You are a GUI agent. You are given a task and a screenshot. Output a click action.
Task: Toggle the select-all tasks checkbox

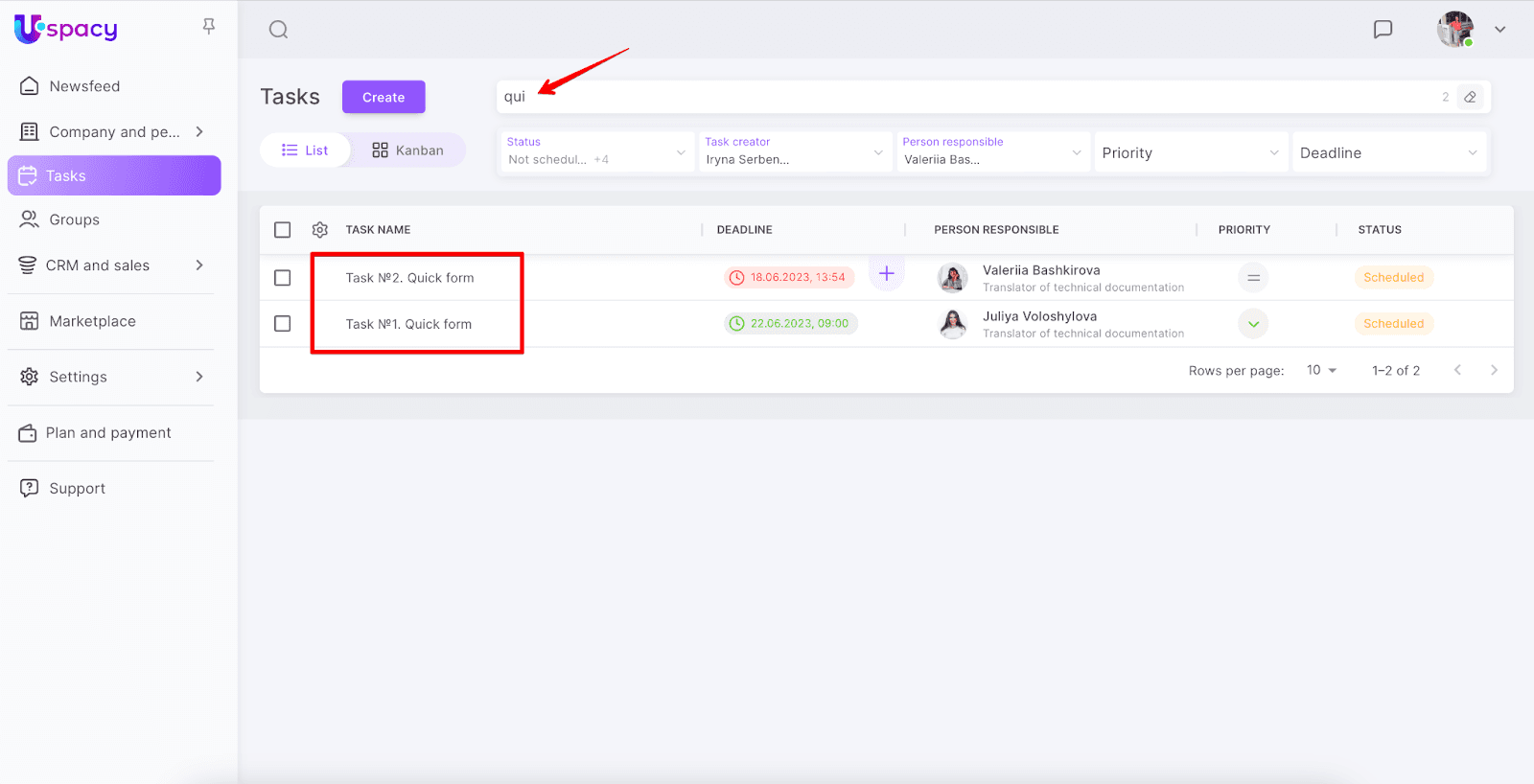283,230
